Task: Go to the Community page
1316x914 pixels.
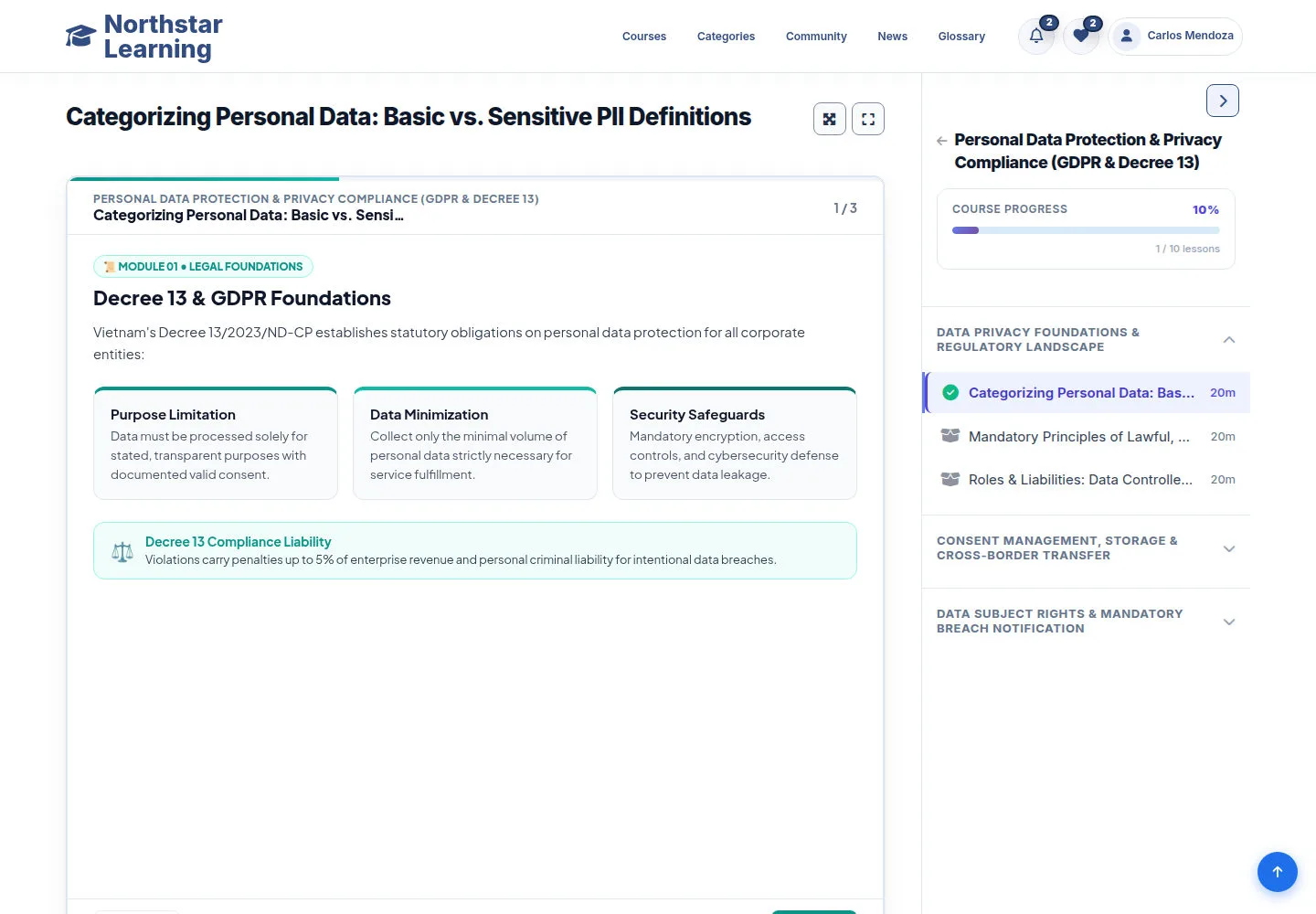Action: (x=816, y=37)
